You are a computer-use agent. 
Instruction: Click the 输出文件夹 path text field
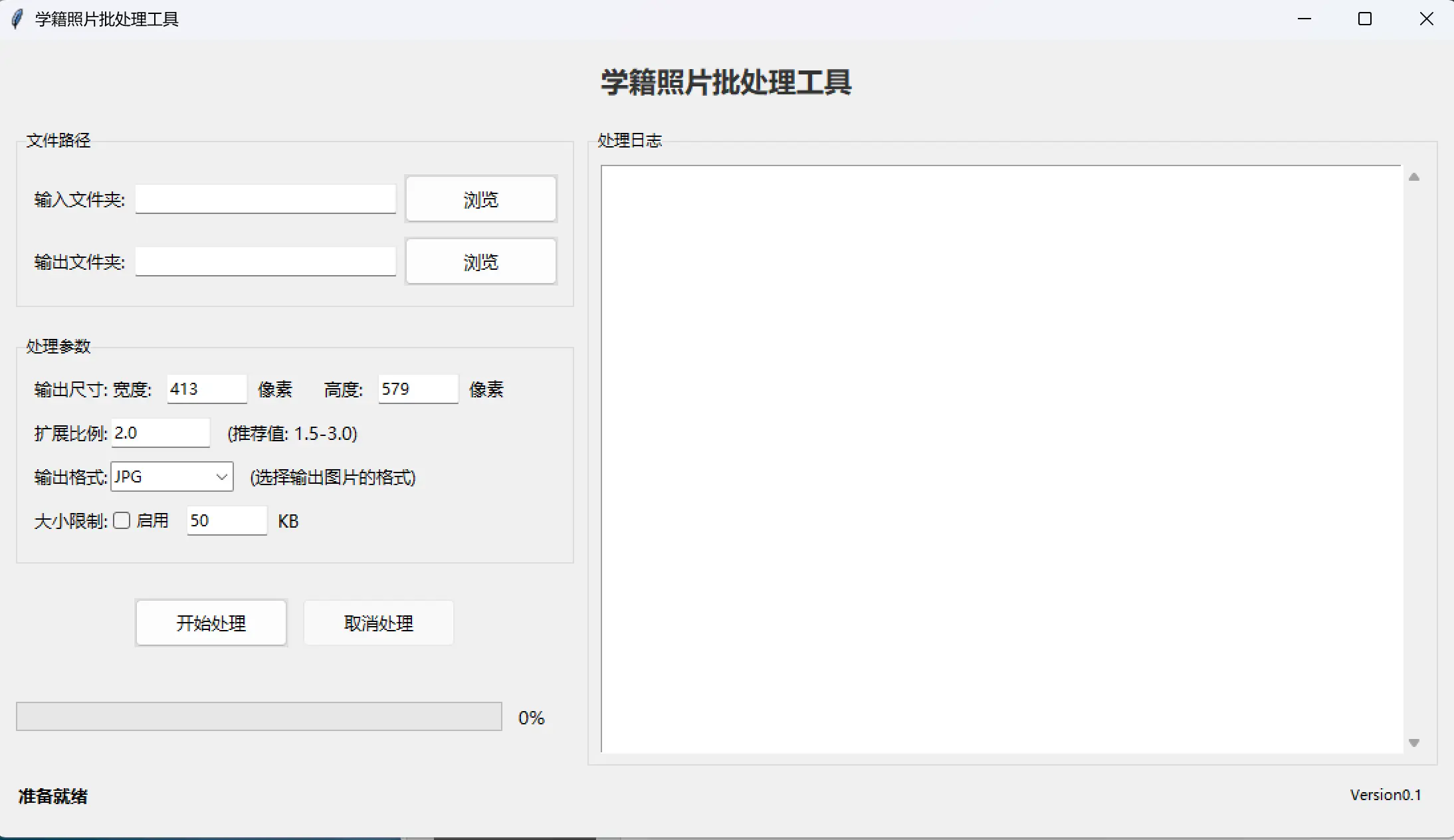265,261
